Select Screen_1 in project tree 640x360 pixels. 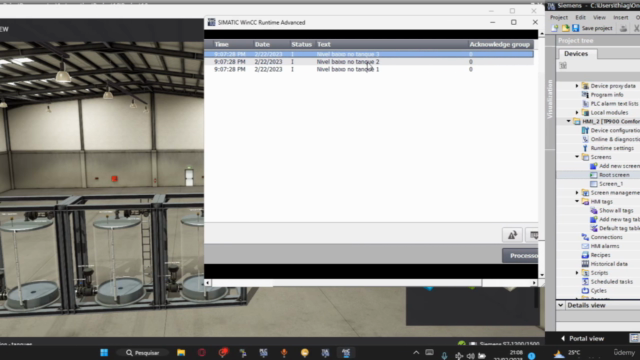coord(611,184)
